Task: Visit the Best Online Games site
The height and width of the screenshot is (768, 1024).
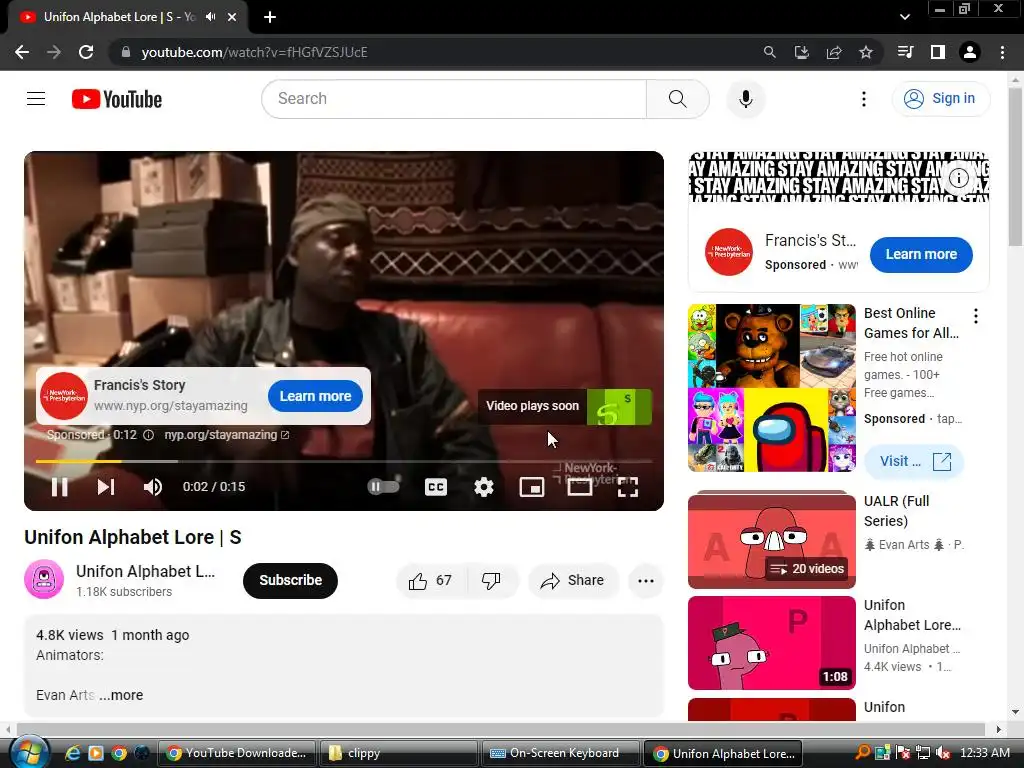Action: [x=914, y=462]
